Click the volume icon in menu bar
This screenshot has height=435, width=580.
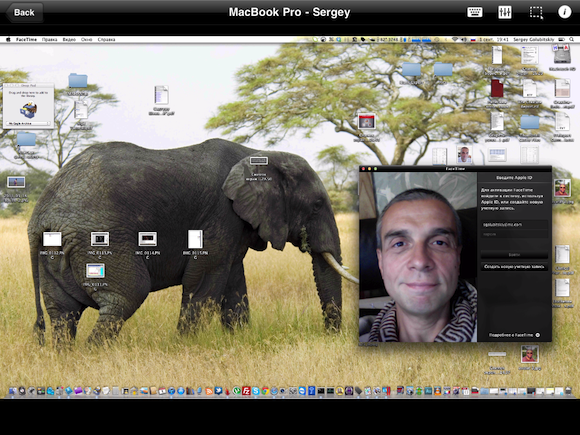[x=464, y=39]
